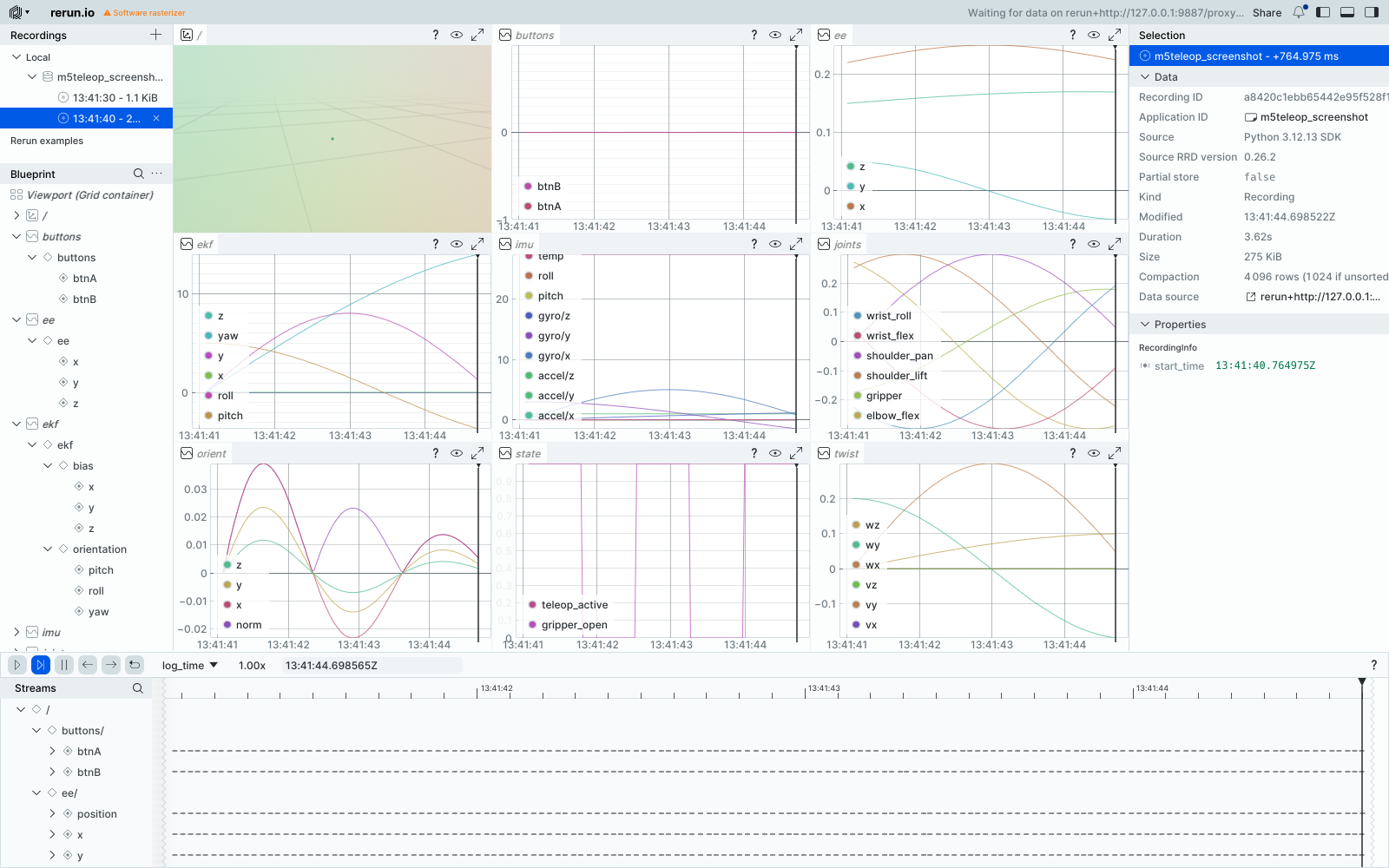Screen dimensions: 1389x868
Task: Toggle the bottom time panel
Action: point(1347,12)
